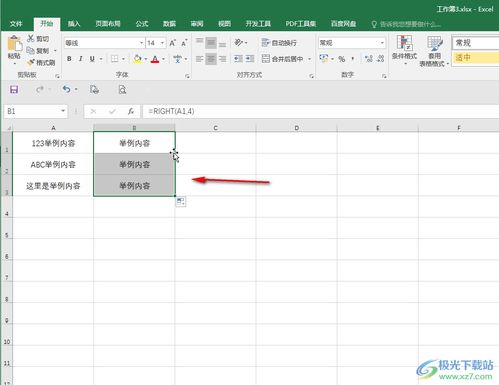Apply percent style format
The height and width of the screenshot is (385, 499).
coord(342,59)
